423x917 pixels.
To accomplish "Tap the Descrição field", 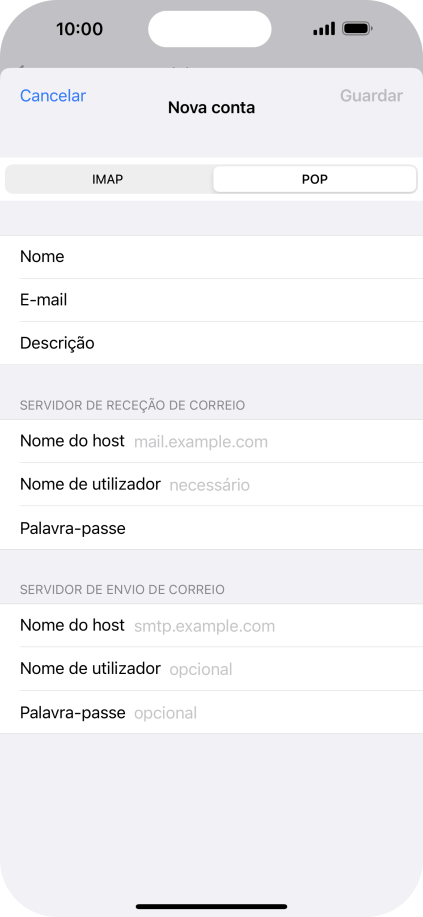I will pyautogui.click(x=211, y=343).
